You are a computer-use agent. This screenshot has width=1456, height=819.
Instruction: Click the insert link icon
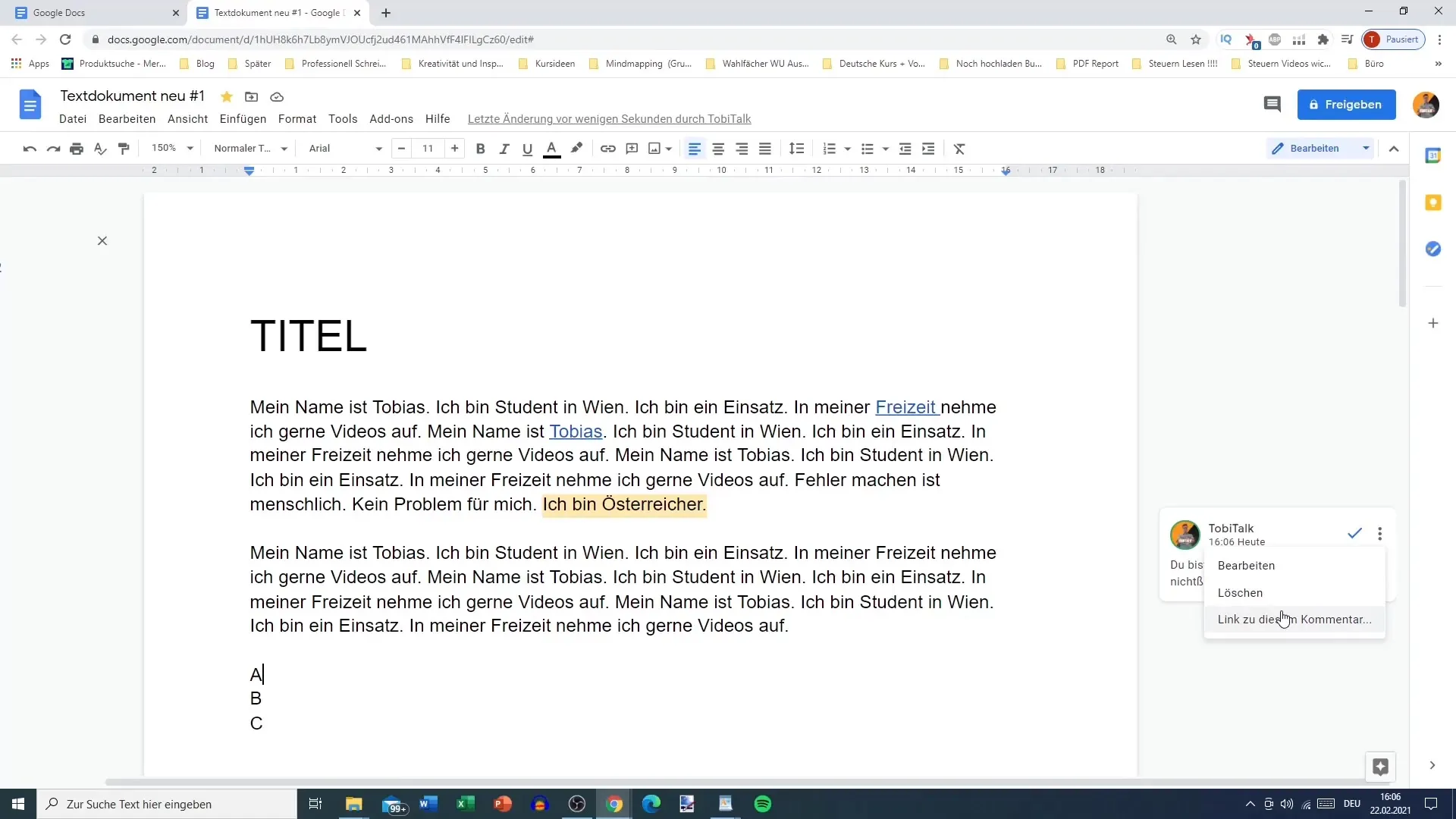608,148
